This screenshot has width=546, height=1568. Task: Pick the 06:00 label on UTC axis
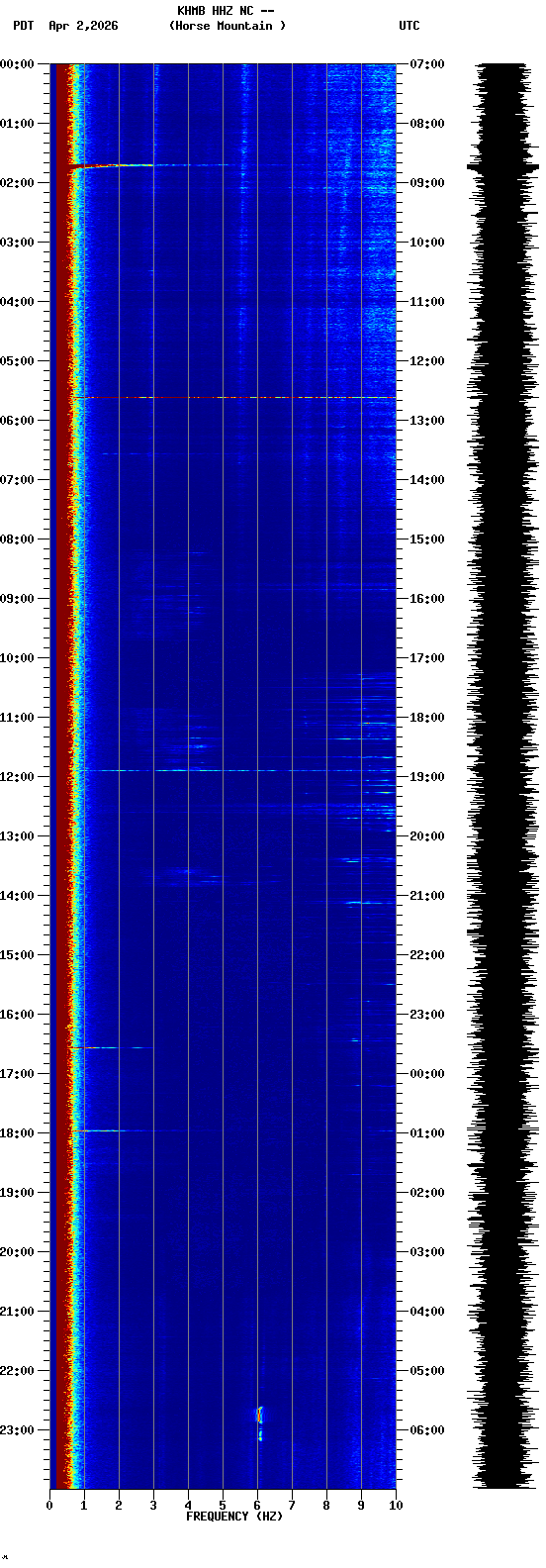click(426, 1430)
